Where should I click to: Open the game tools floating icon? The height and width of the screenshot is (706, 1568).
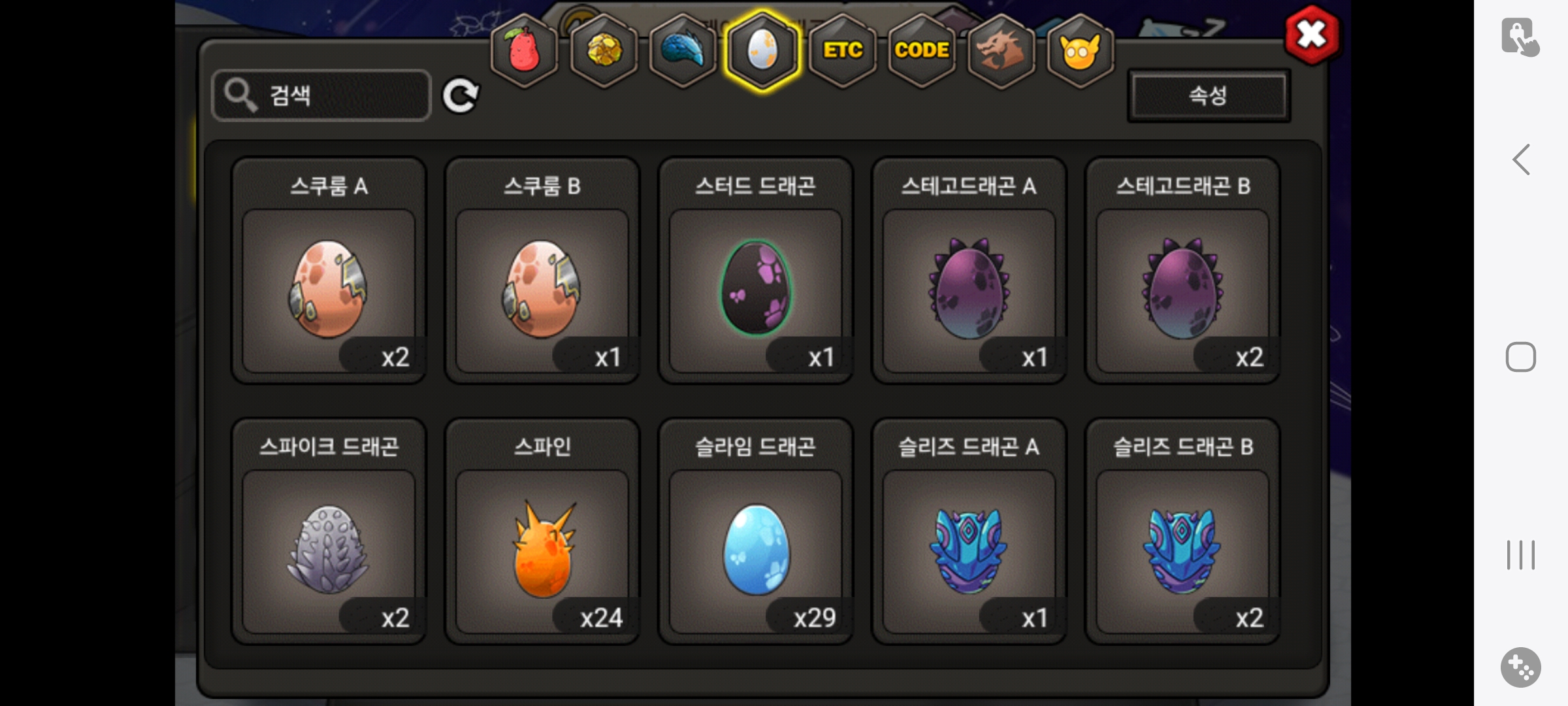click(x=1521, y=667)
